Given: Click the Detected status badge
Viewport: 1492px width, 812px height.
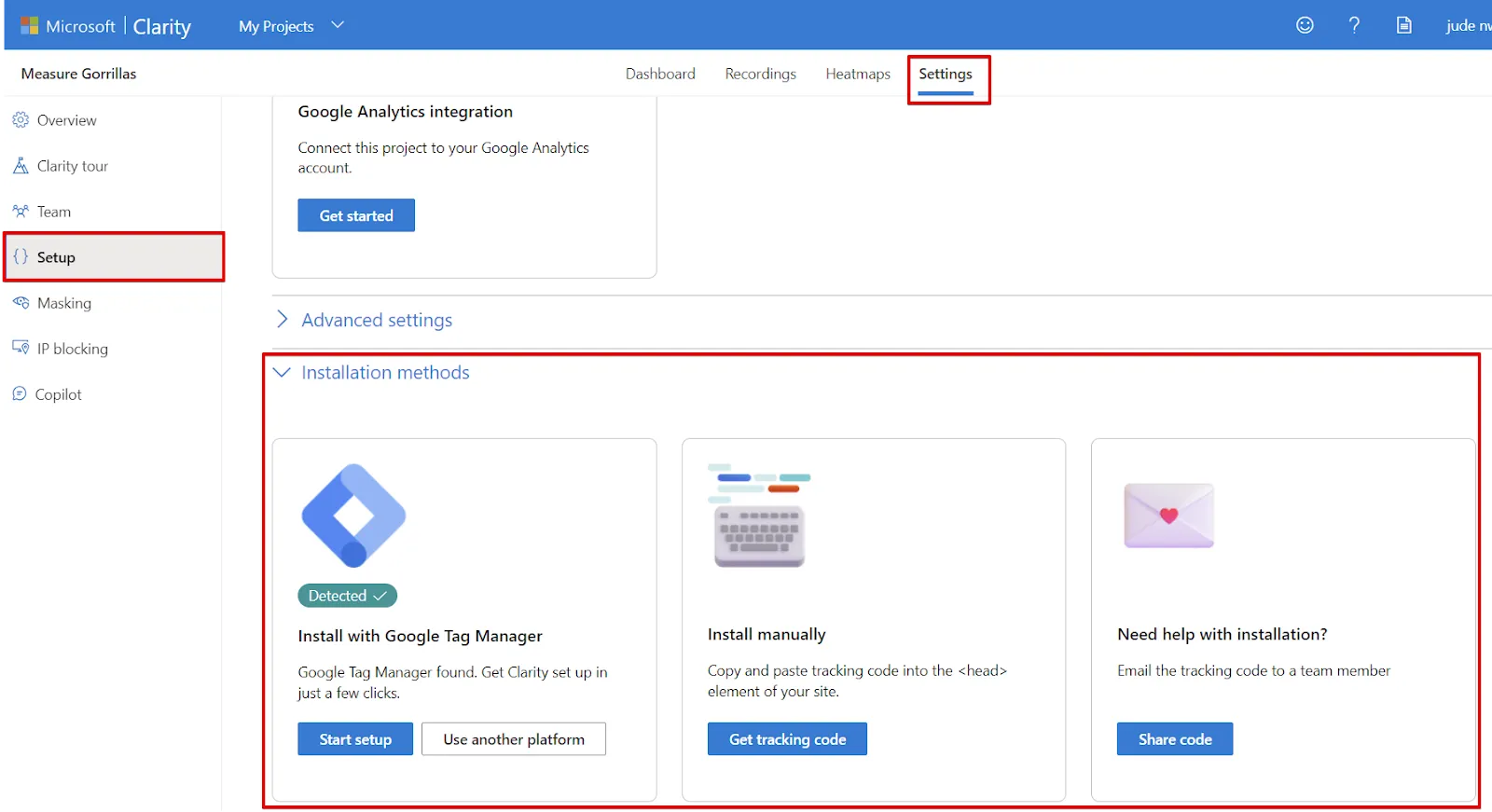Looking at the screenshot, I should (347, 596).
